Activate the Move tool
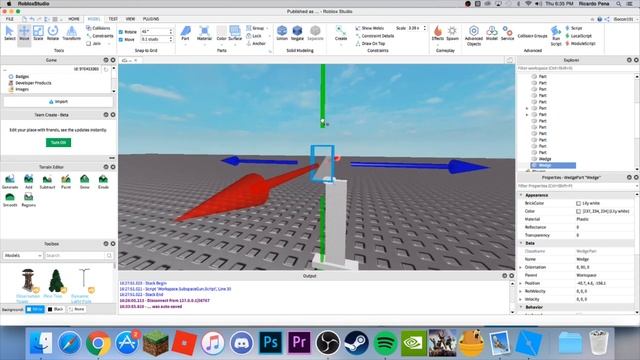This screenshot has width=640, height=360. coord(24,33)
